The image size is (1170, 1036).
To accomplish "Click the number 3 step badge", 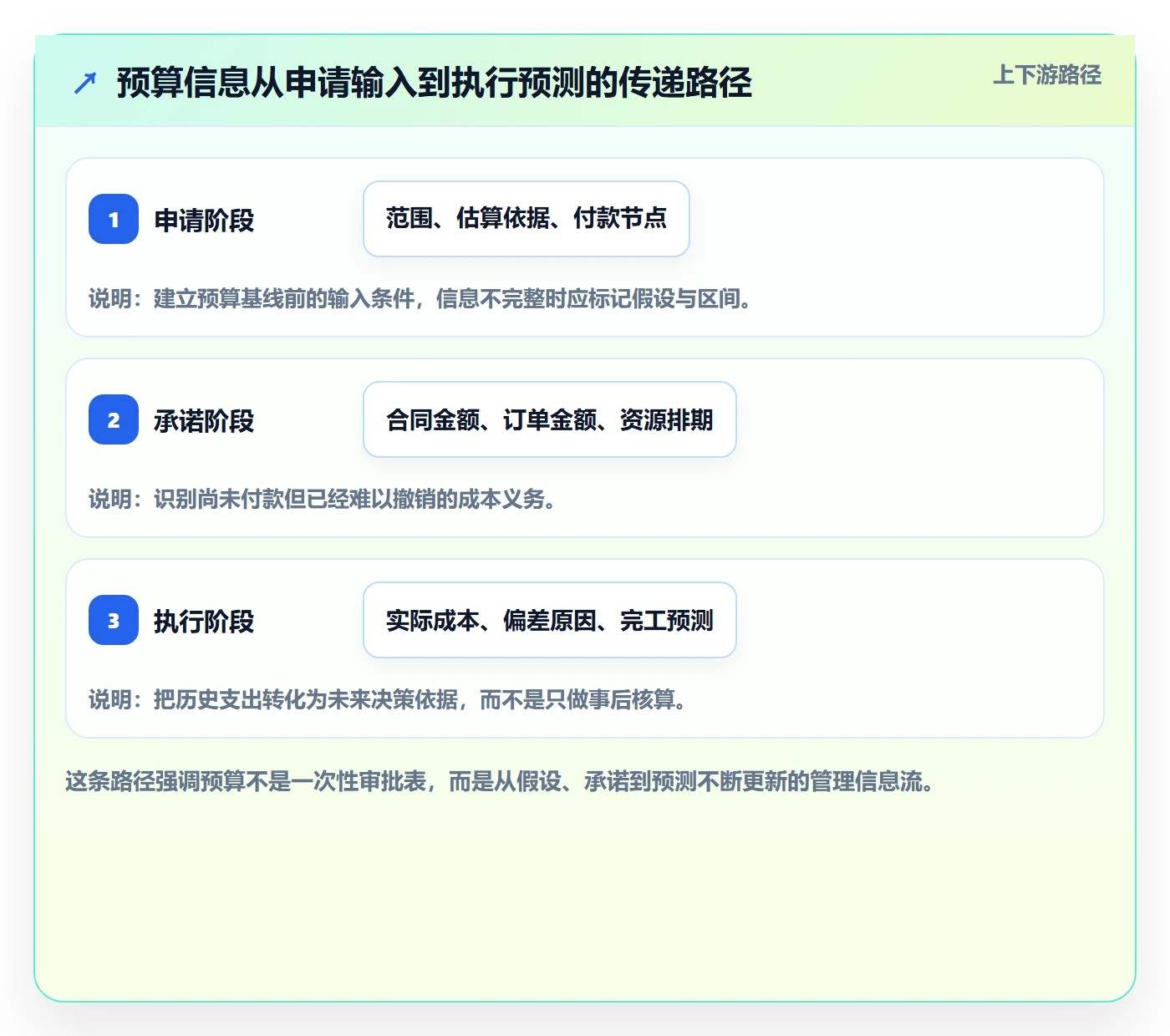I will (x=114, y=620).
